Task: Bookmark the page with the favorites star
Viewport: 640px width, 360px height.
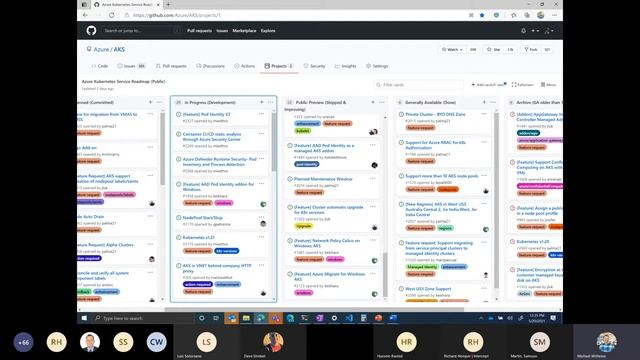Action: point(482,15)
